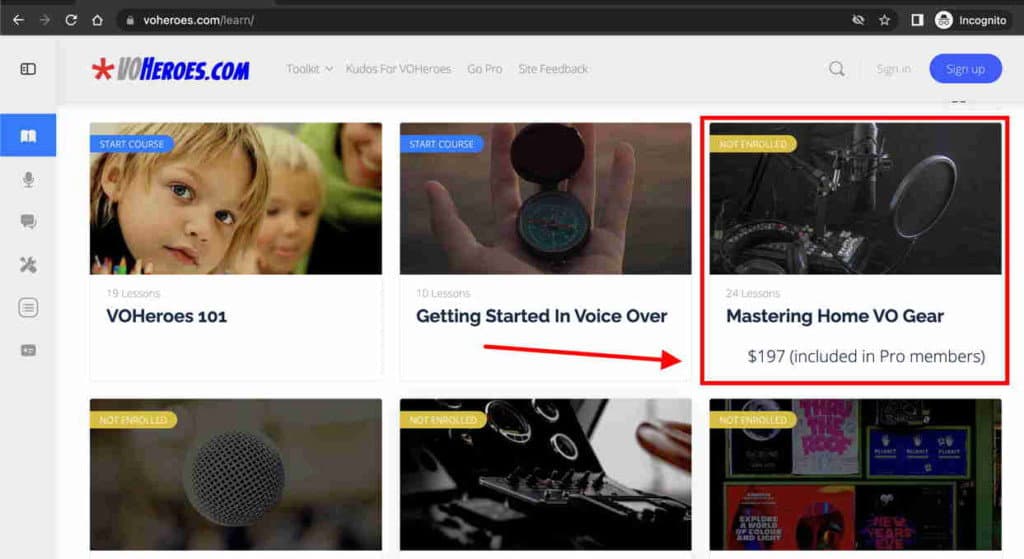Open Kudos For VOHeroes menu item
The height and width of the screenshot is (559, 1024).
pyautogui.click(x=398, y=69)
